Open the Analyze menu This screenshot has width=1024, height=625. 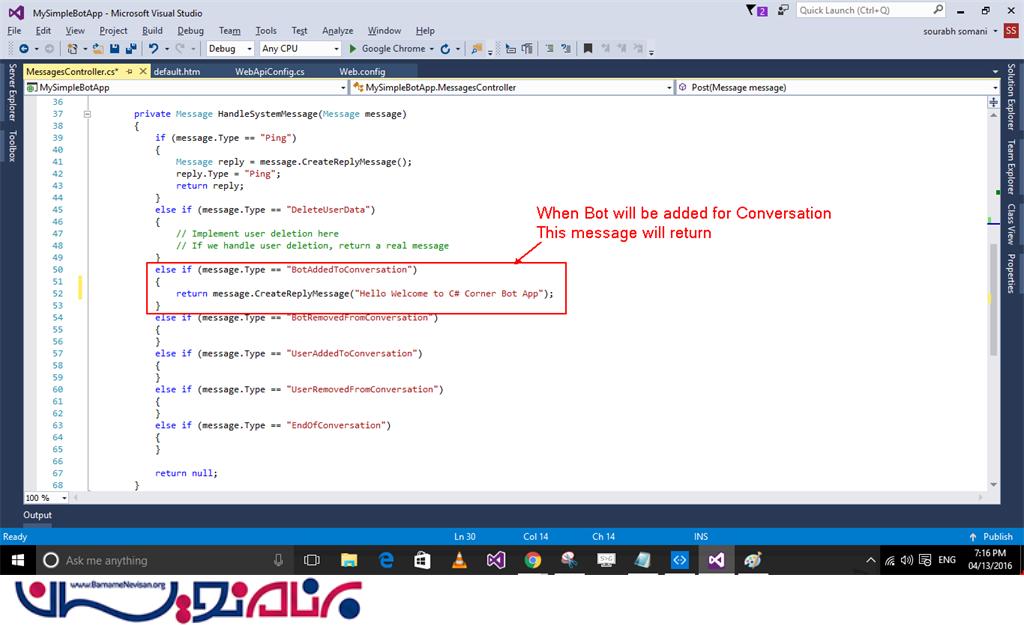(x=337, y=31)
